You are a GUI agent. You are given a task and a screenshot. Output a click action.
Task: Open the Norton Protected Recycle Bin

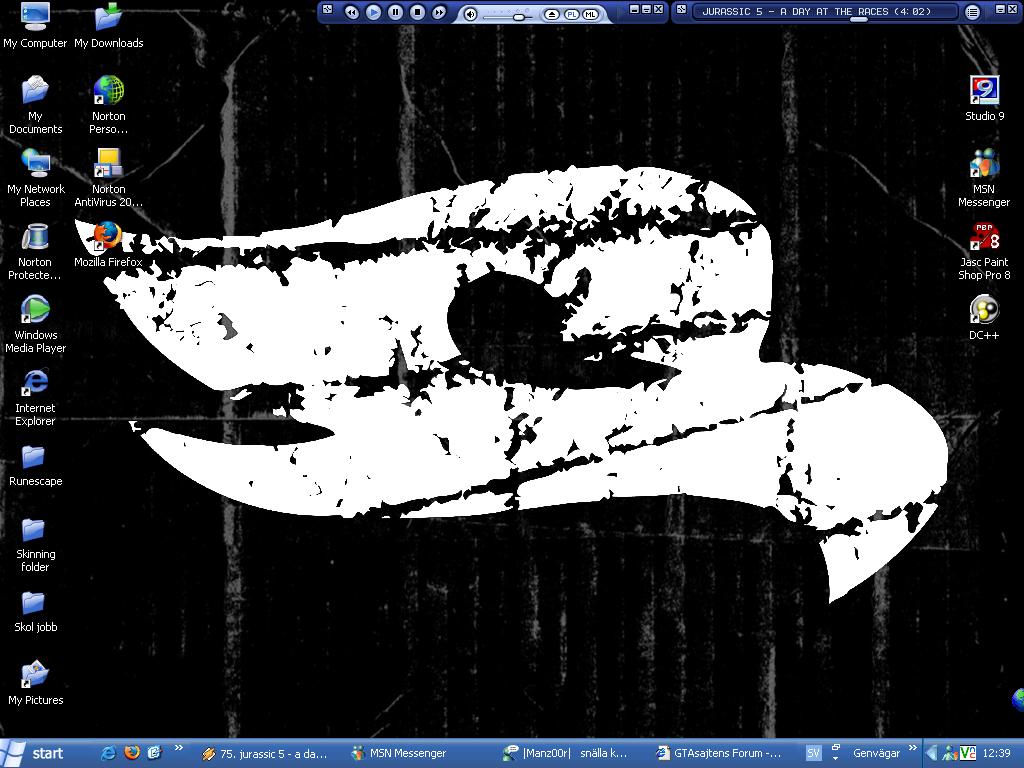(x=35, y=251)
